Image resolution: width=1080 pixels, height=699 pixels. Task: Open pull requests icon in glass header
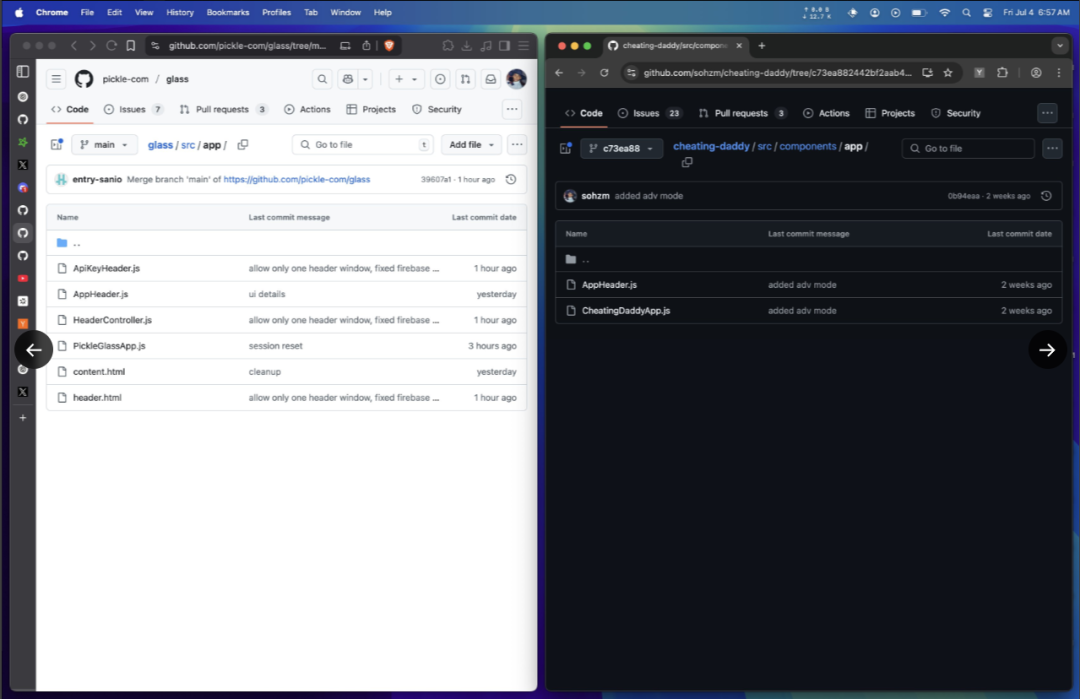(466, 79)
